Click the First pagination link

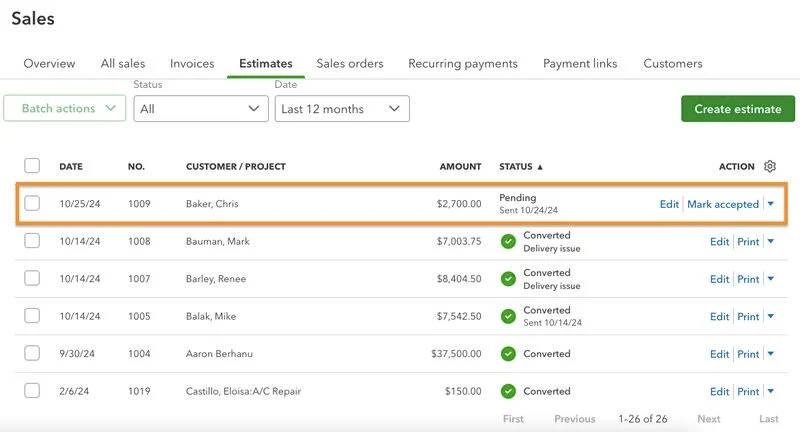click(x=513, y=419)
